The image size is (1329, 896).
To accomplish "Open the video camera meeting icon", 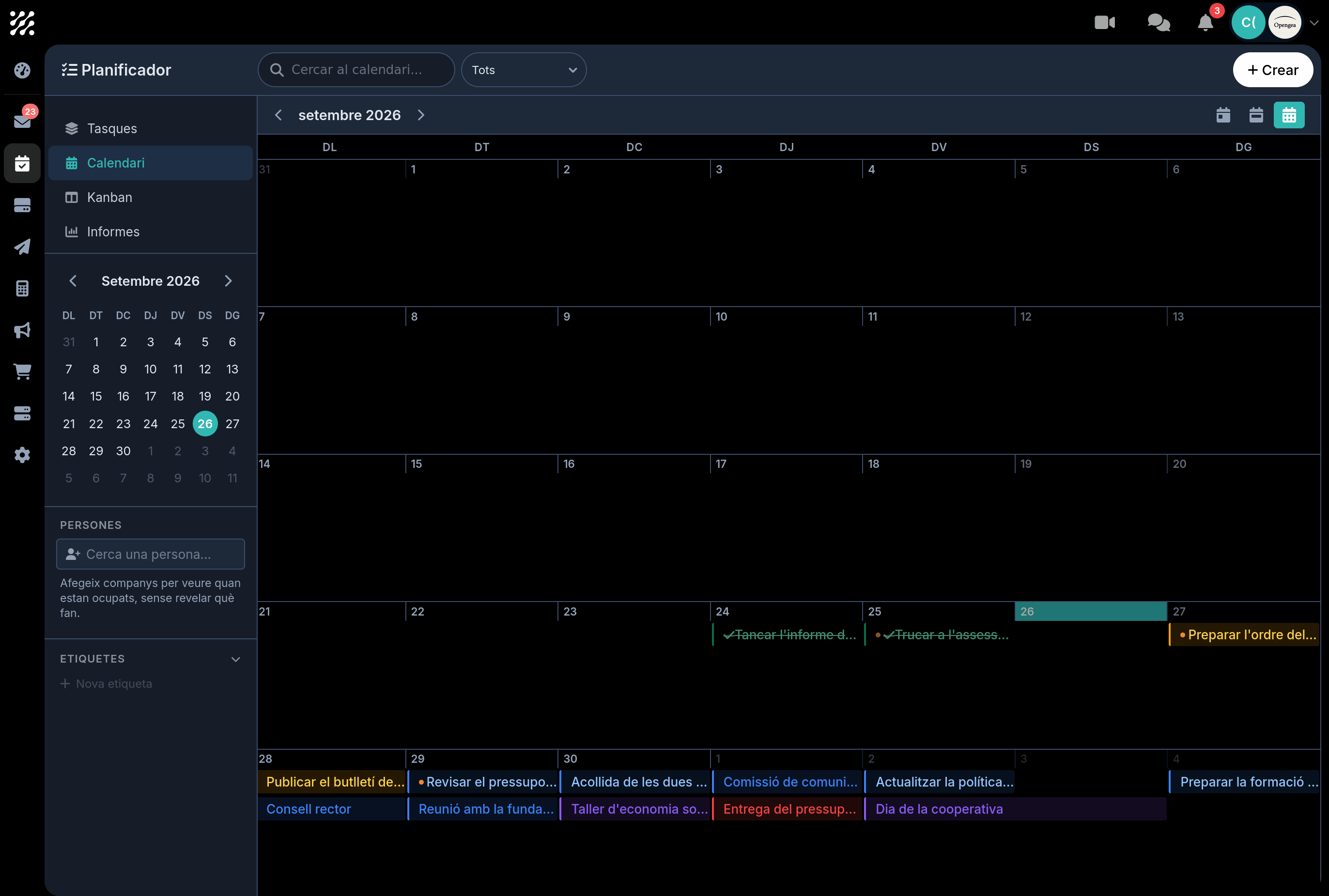I will (x=1104, y=23).
